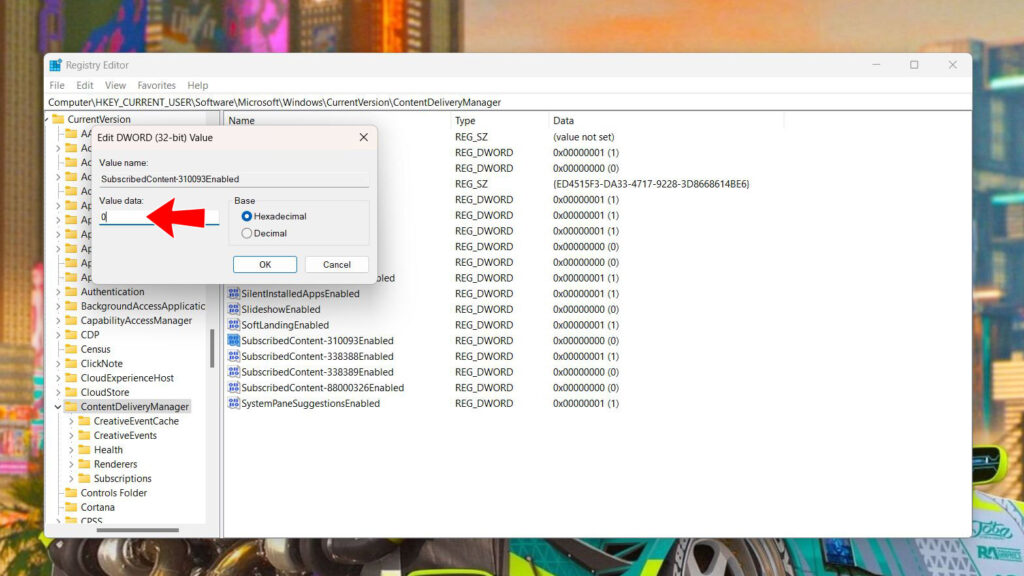This screenshot has width=1024, height=576.
Task: Select the SilentInstalledAppsEnabled value icon
Action: tap(233, 293)
